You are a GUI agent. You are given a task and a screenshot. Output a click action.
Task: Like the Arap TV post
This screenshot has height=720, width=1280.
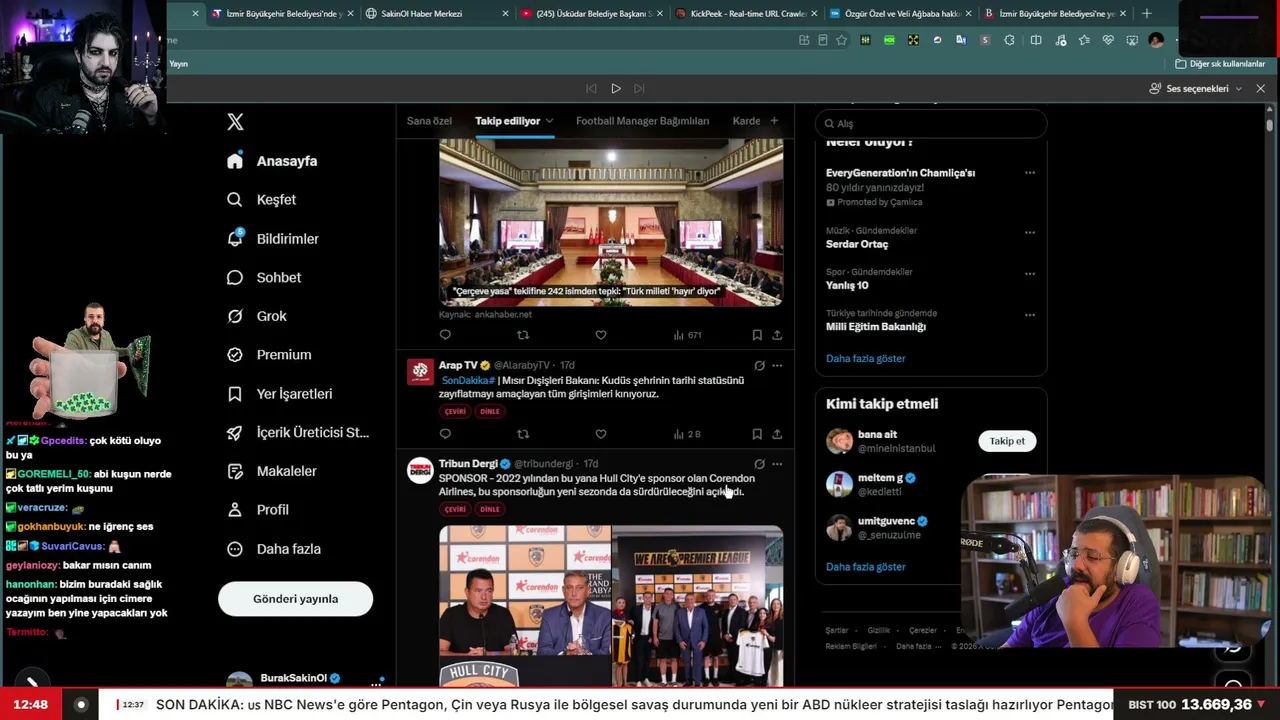pos(601,434)
